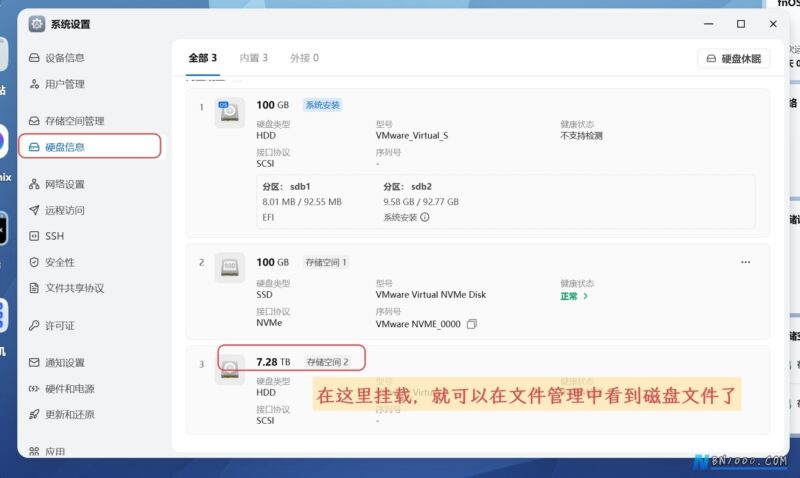This screenshot has height=478, width=800.
Task: Click the 存储空间 1 tag
Action: [x=326, y=262]
